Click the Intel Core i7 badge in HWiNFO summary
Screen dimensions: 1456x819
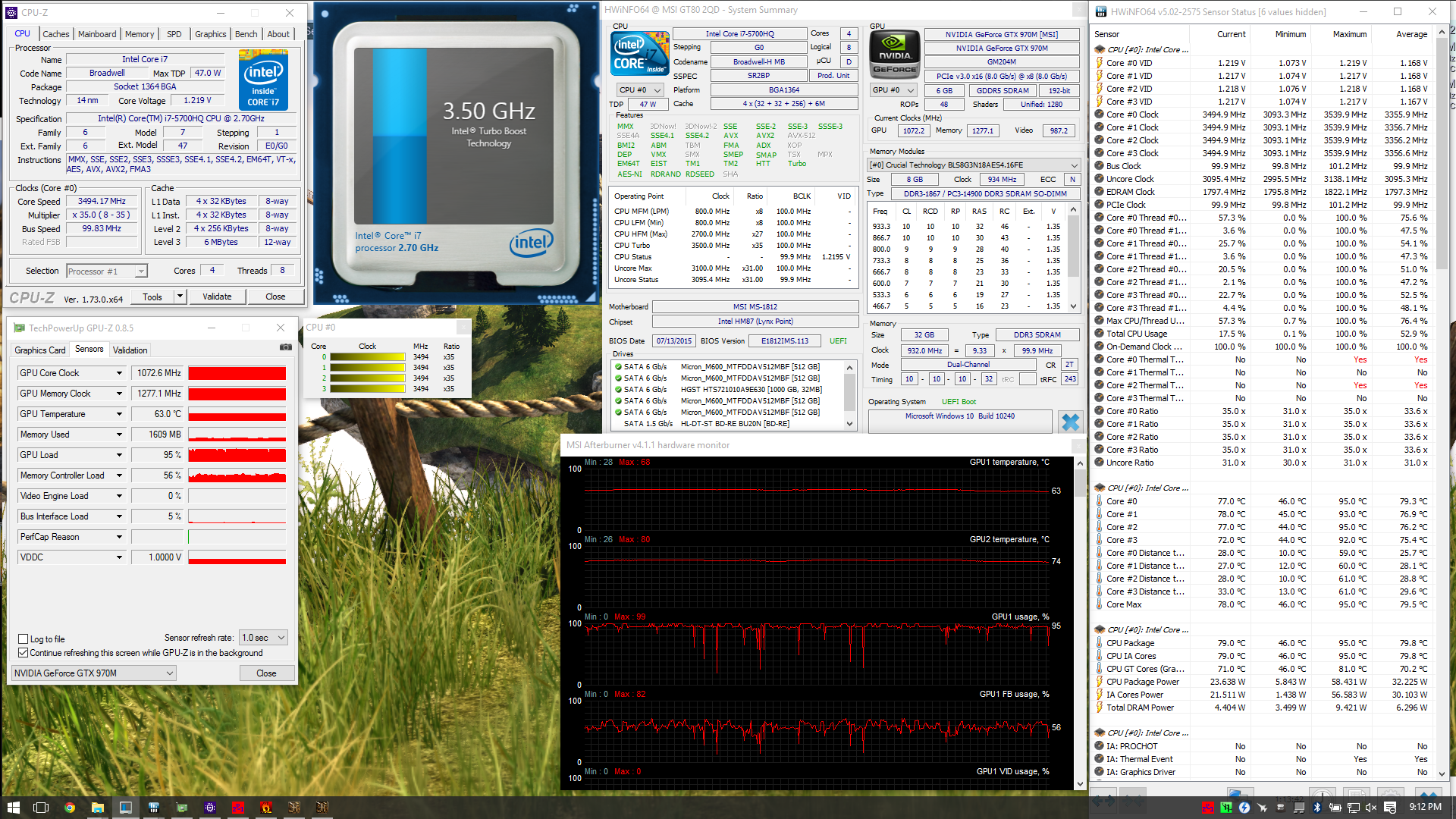pyautogui.click(x=640, y=53)
